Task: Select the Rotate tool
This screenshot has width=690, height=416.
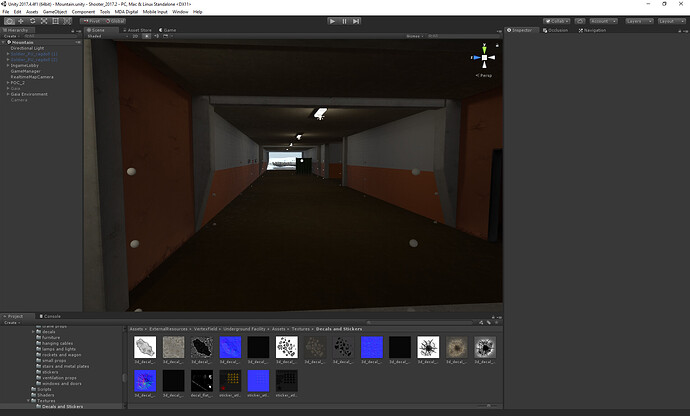Action: pos(33,21)
